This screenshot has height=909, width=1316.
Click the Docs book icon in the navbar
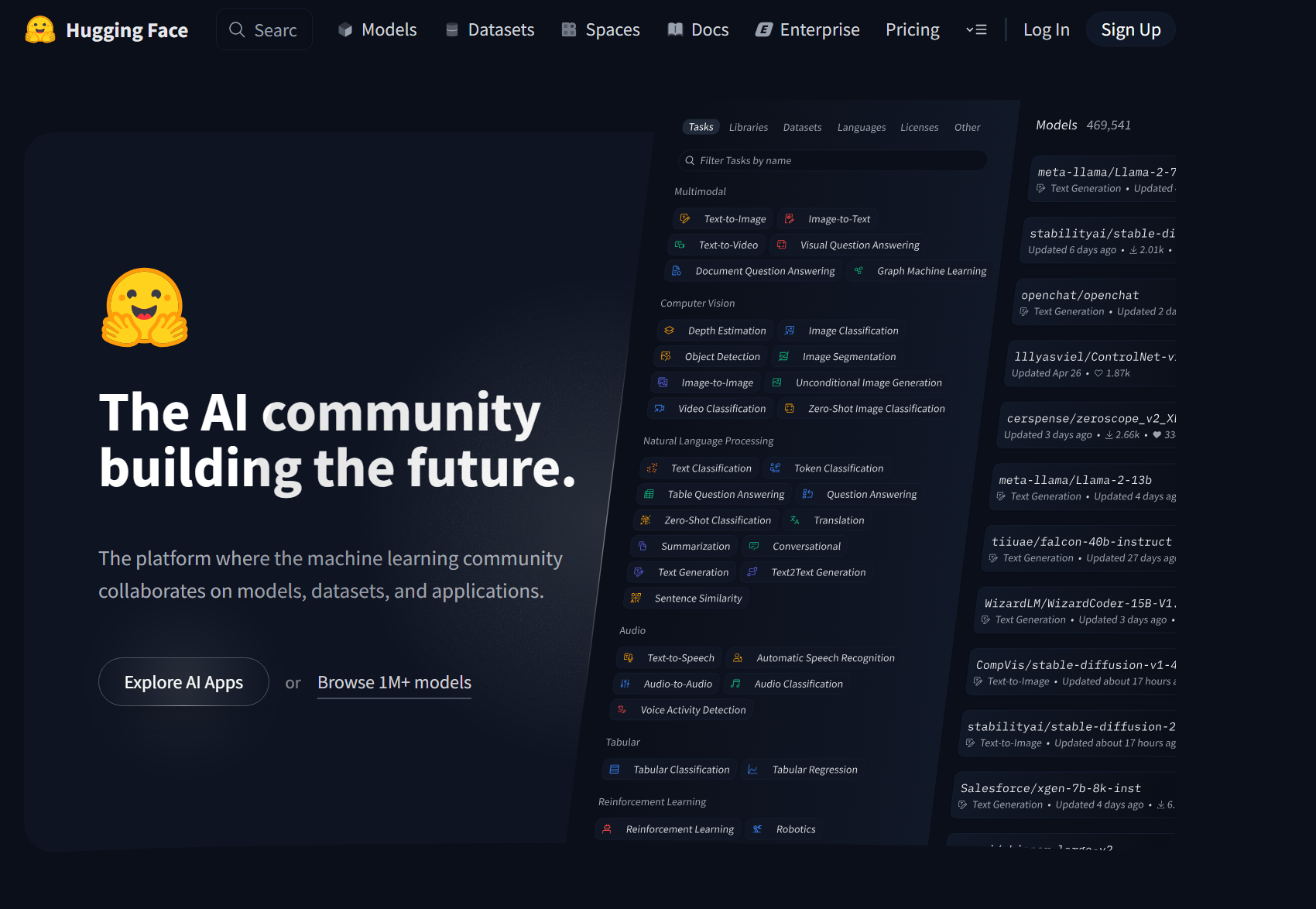tap(675, 29)
